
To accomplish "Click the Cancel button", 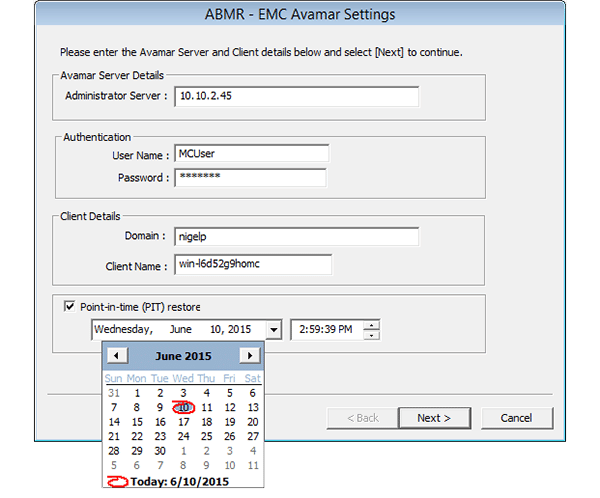I will coord(517,418).
